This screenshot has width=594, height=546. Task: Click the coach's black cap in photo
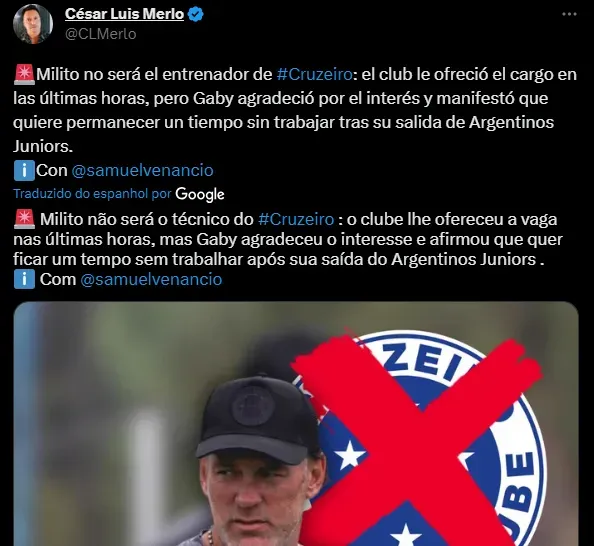click(258, 421)
